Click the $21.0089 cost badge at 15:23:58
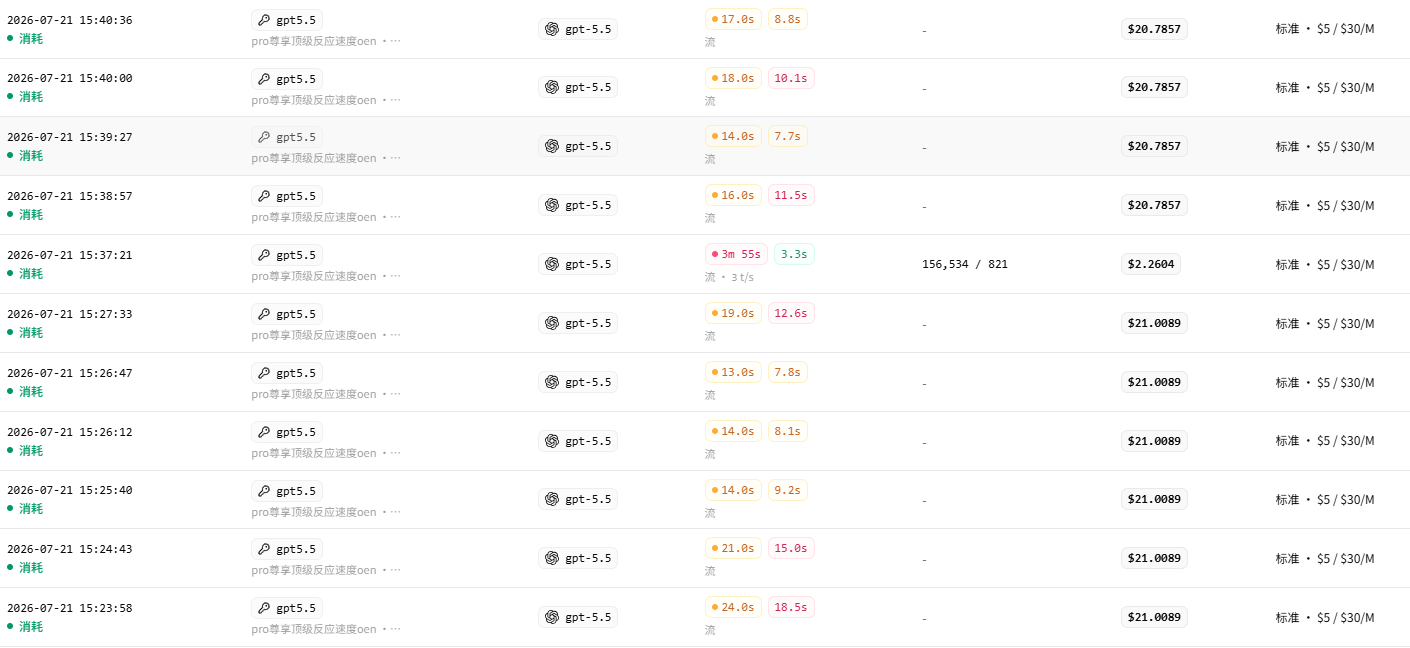Viewport: 1410px width, 648px height. 1154,617
